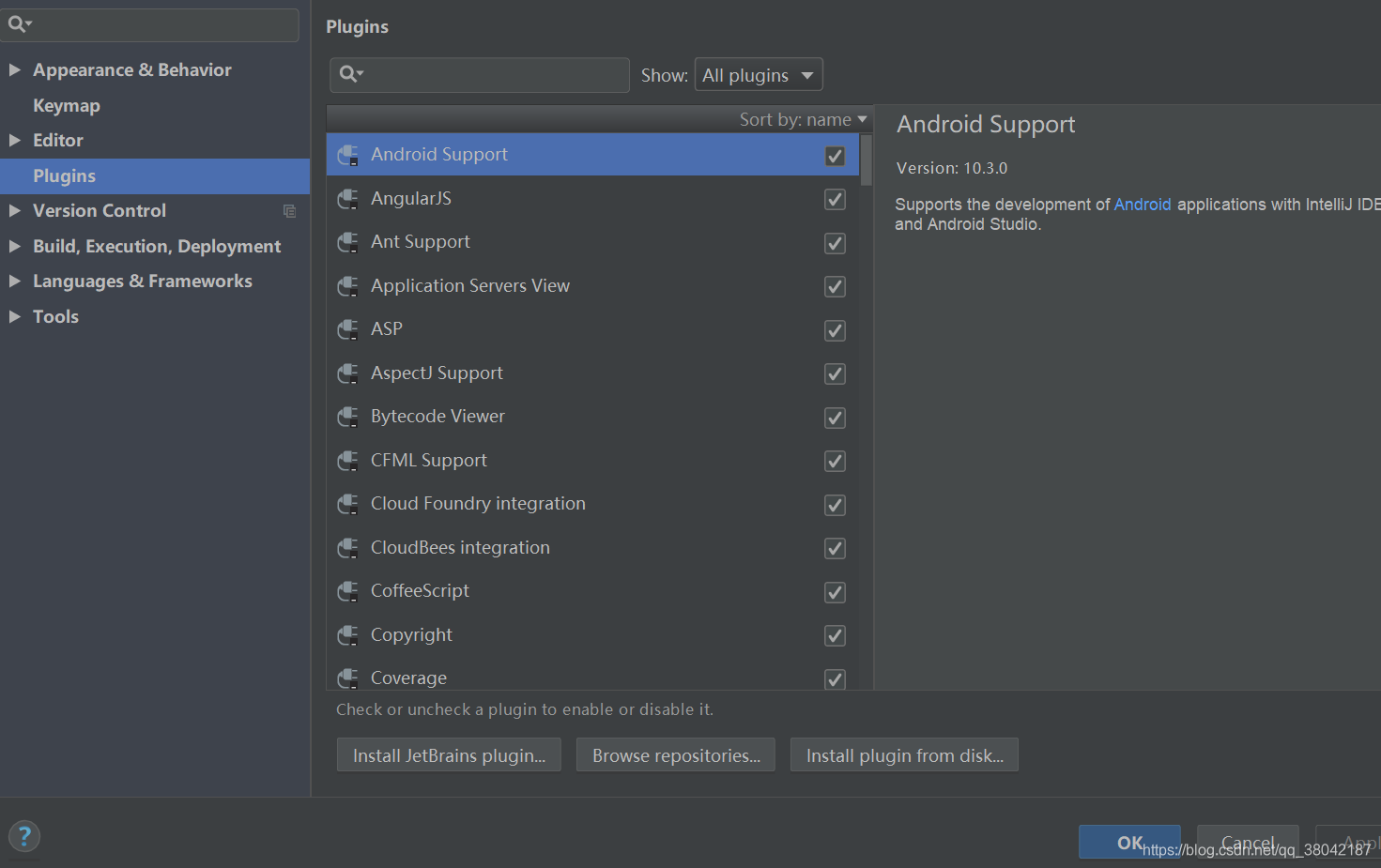Disable the Android Support plugin checkbox
The height and width of the screenshot is (868, 1381).
click(835, 156)
